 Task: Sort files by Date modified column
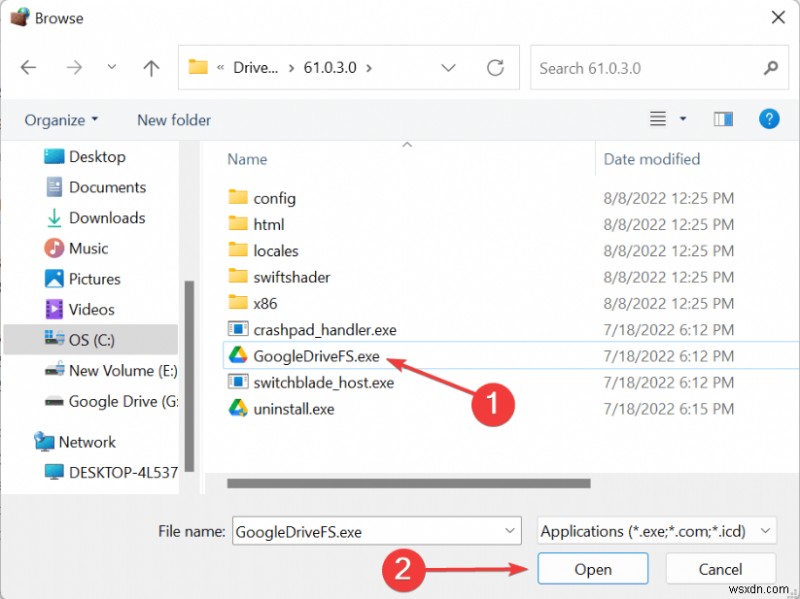652,159
